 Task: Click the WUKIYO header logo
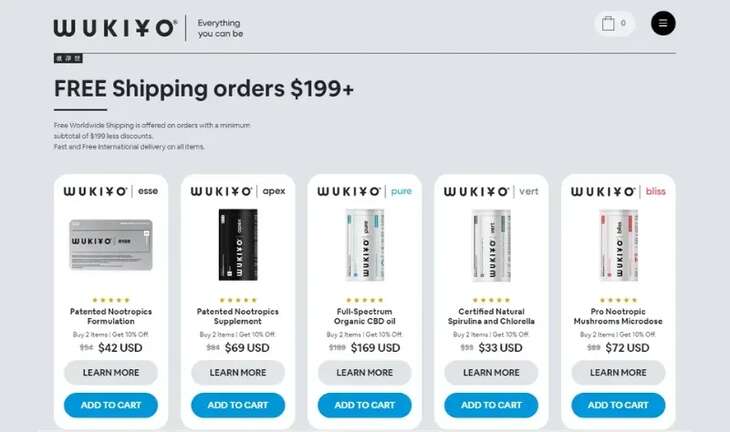click(x=115, y=28)
